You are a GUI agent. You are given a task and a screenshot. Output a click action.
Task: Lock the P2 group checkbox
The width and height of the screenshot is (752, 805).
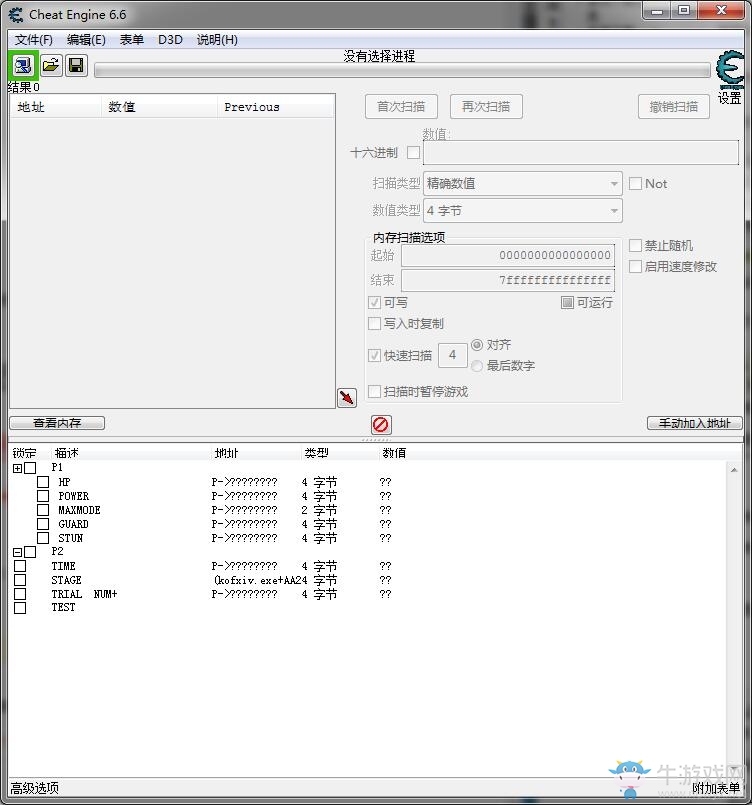[30, 552]
